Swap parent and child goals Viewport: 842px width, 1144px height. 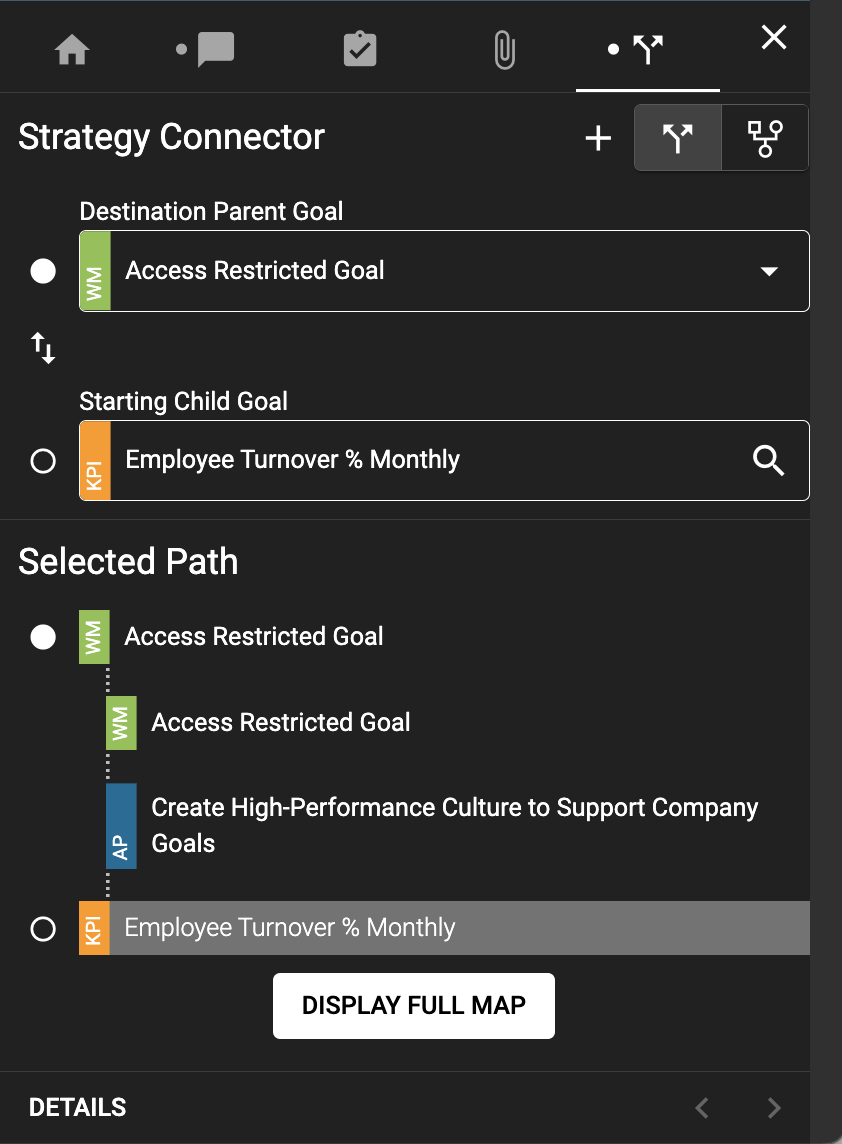coord(42,347)
